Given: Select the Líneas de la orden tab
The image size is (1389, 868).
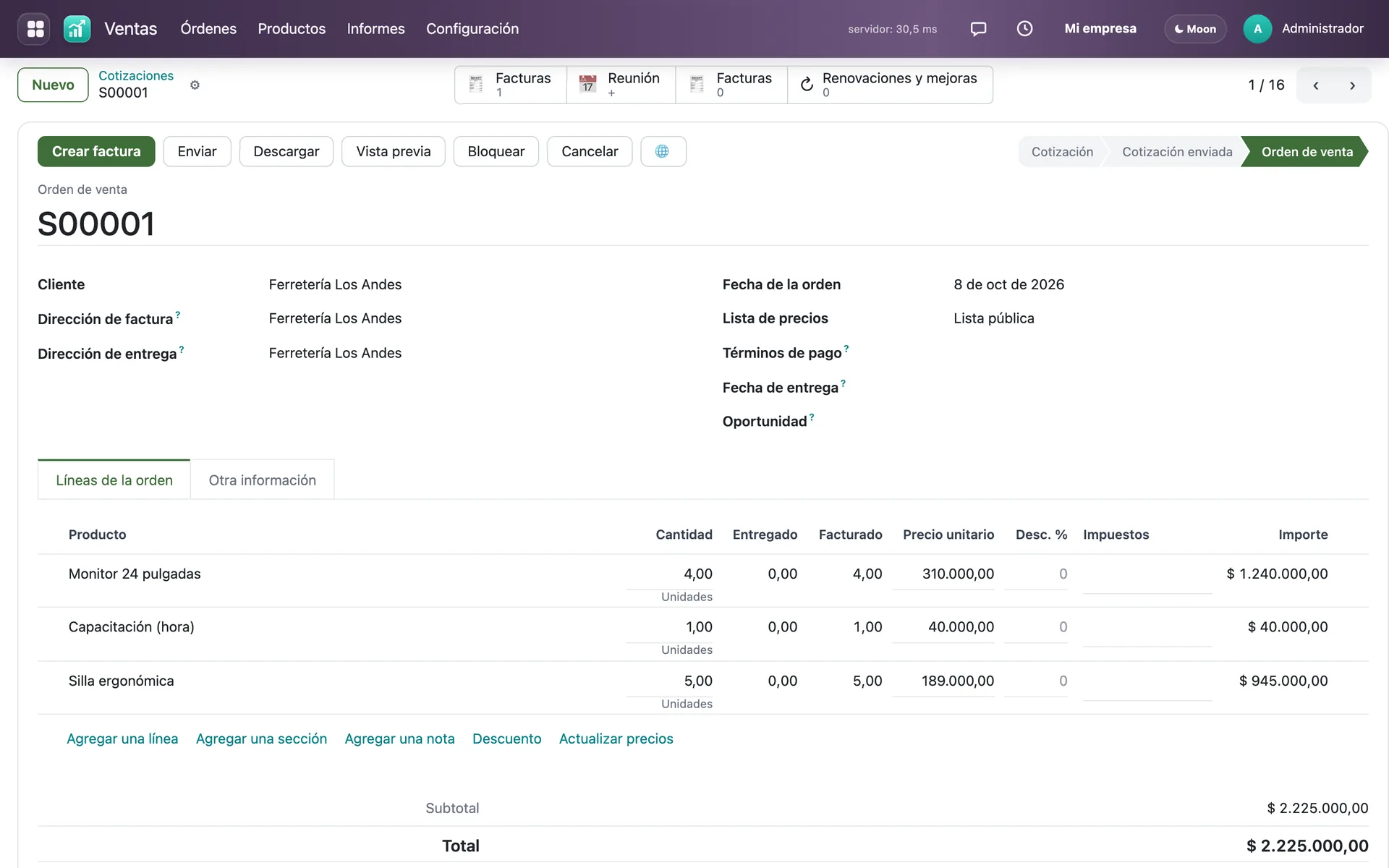Looking at the screenshot, I should click(114, 480).
